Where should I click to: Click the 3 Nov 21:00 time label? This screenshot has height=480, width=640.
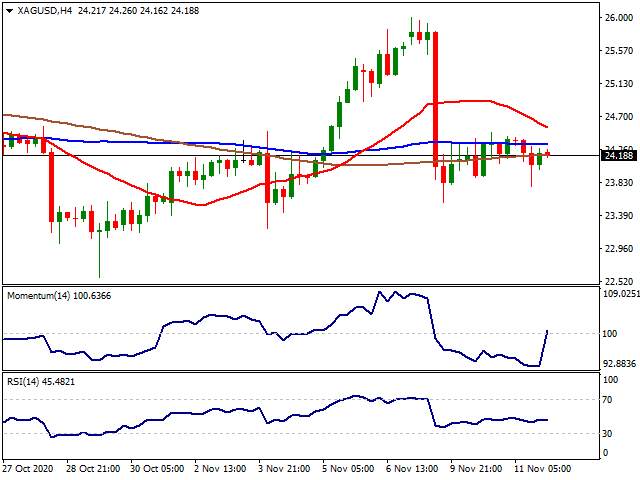284,468
